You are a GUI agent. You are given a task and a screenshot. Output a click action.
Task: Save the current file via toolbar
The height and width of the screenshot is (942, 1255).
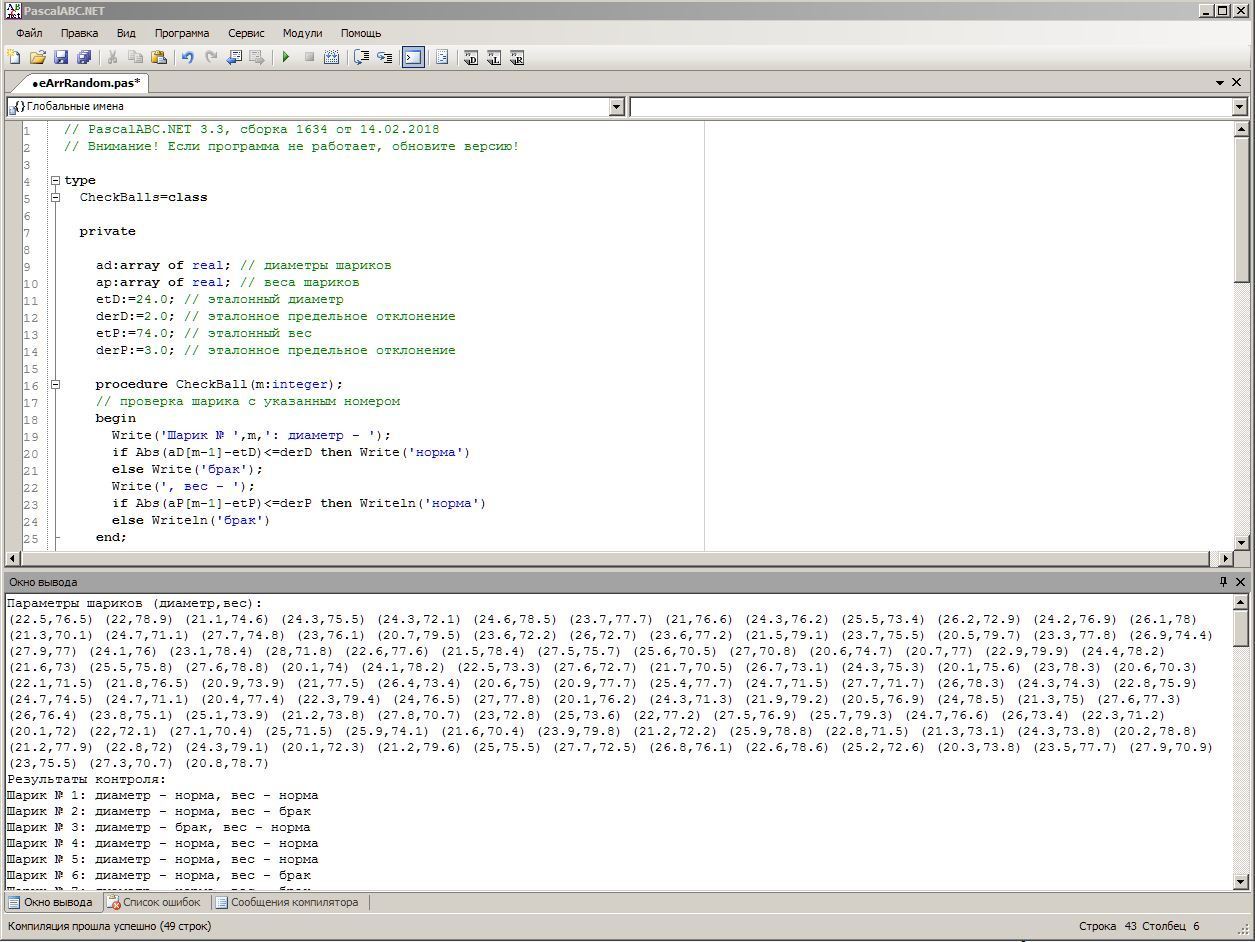[x=60, y=58]
